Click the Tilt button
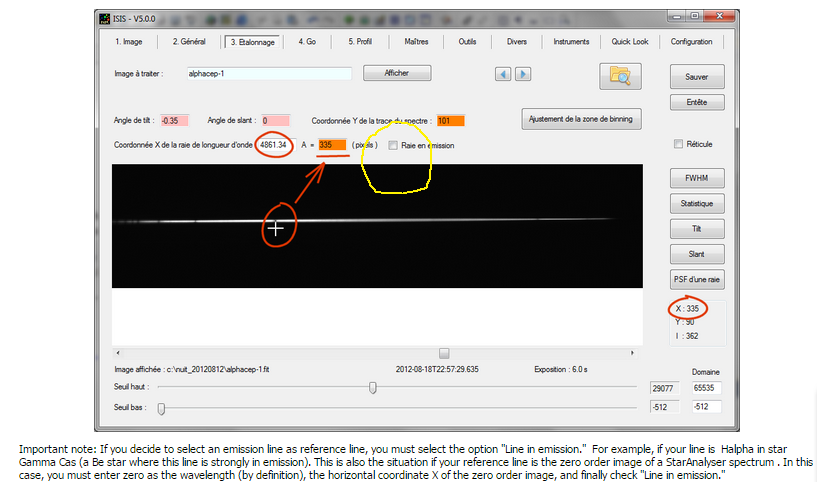Screen dimensions: 817x482 click(697, 229)
